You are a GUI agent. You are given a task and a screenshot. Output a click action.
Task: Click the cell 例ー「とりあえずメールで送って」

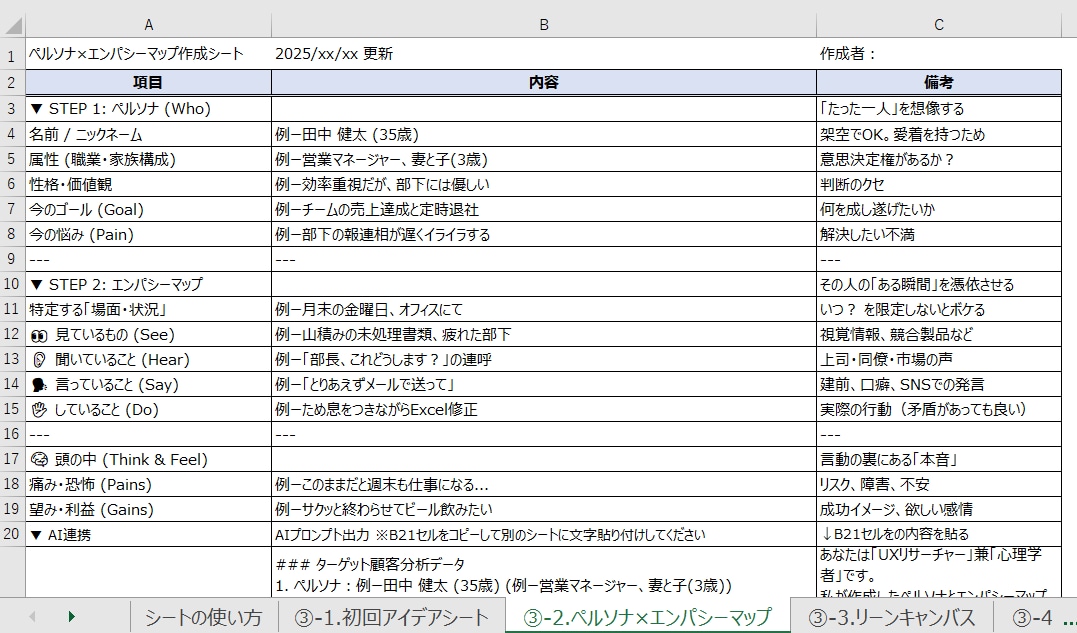point(543,384)
